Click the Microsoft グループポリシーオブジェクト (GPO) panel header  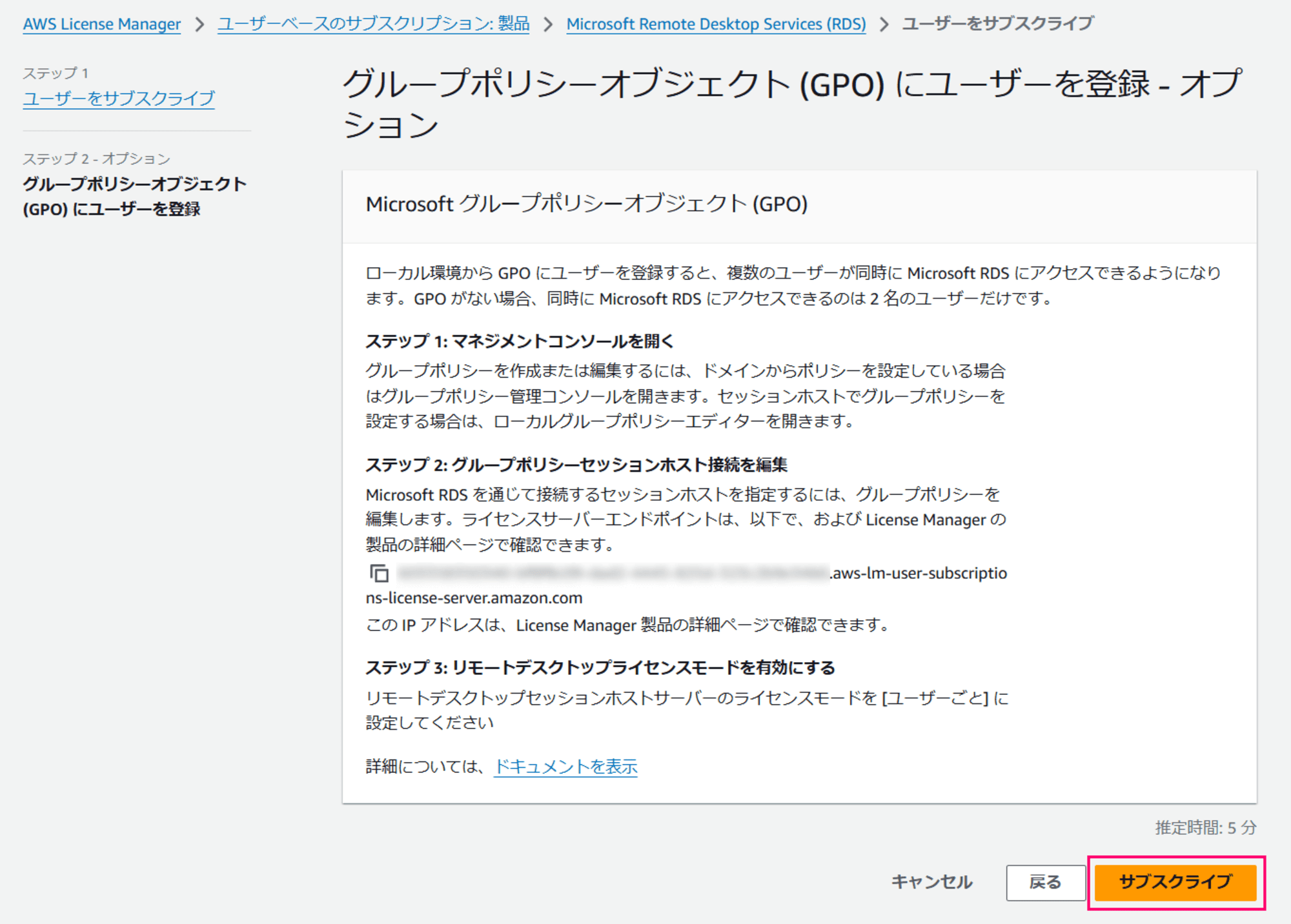click(587, 205)
